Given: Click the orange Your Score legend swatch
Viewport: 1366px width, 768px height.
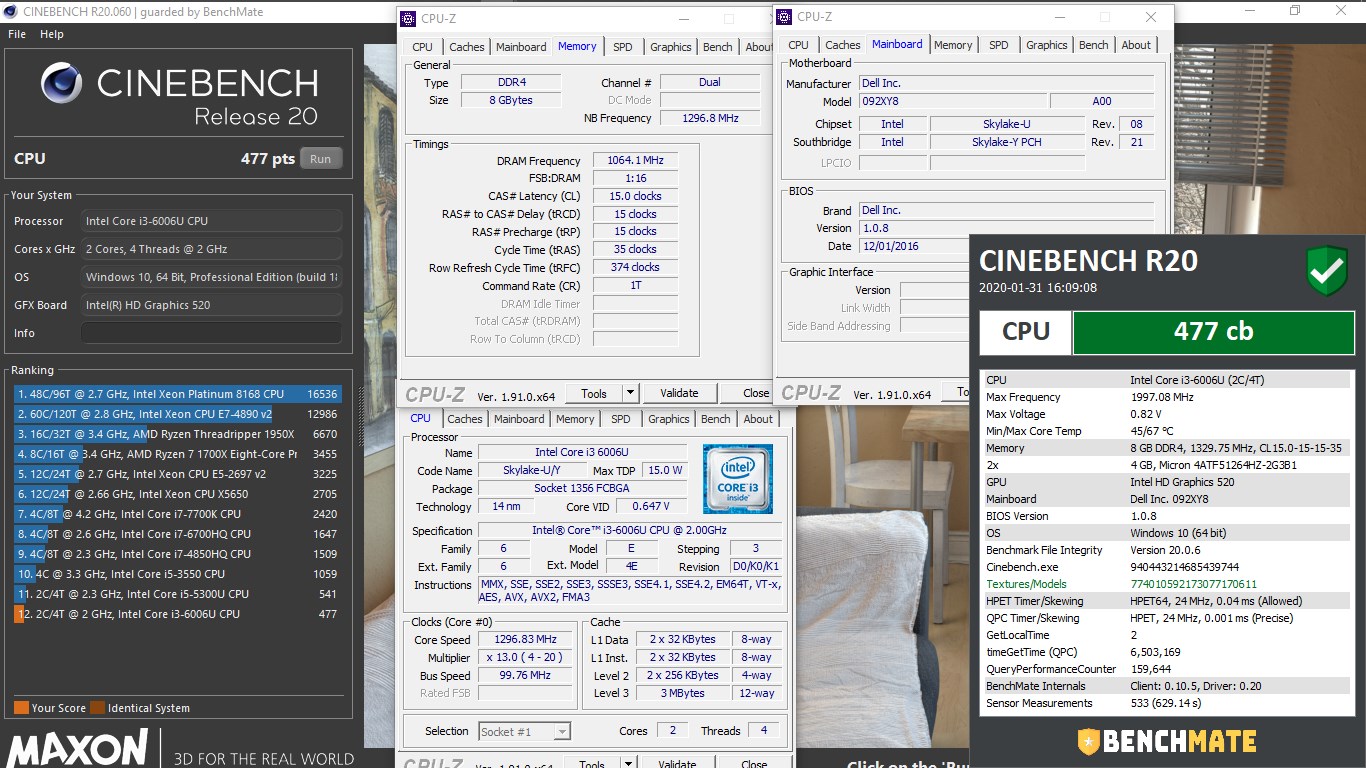Looking at the screenshot, I should coord(21,708).
